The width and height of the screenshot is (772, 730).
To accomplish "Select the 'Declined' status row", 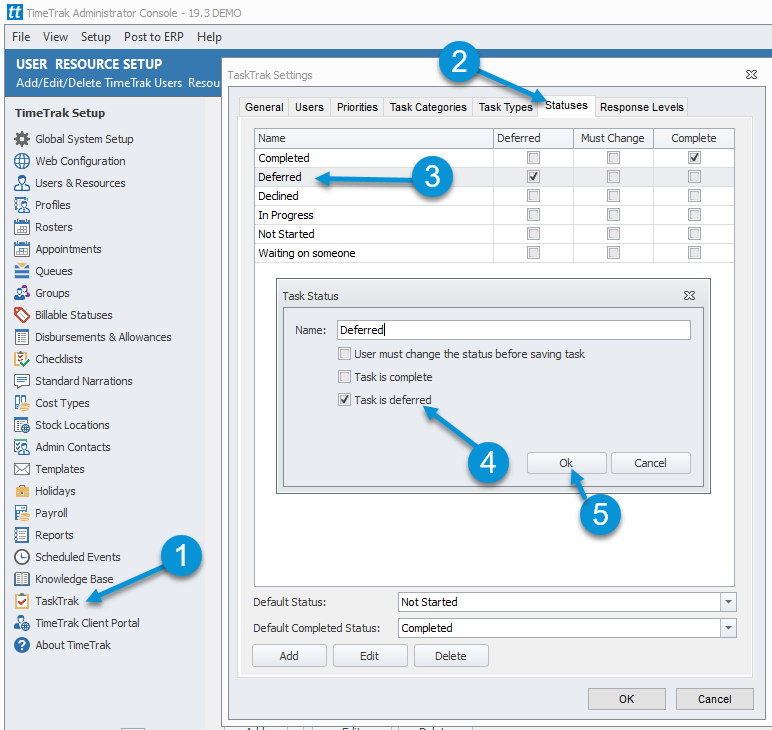I will (494, 196).
